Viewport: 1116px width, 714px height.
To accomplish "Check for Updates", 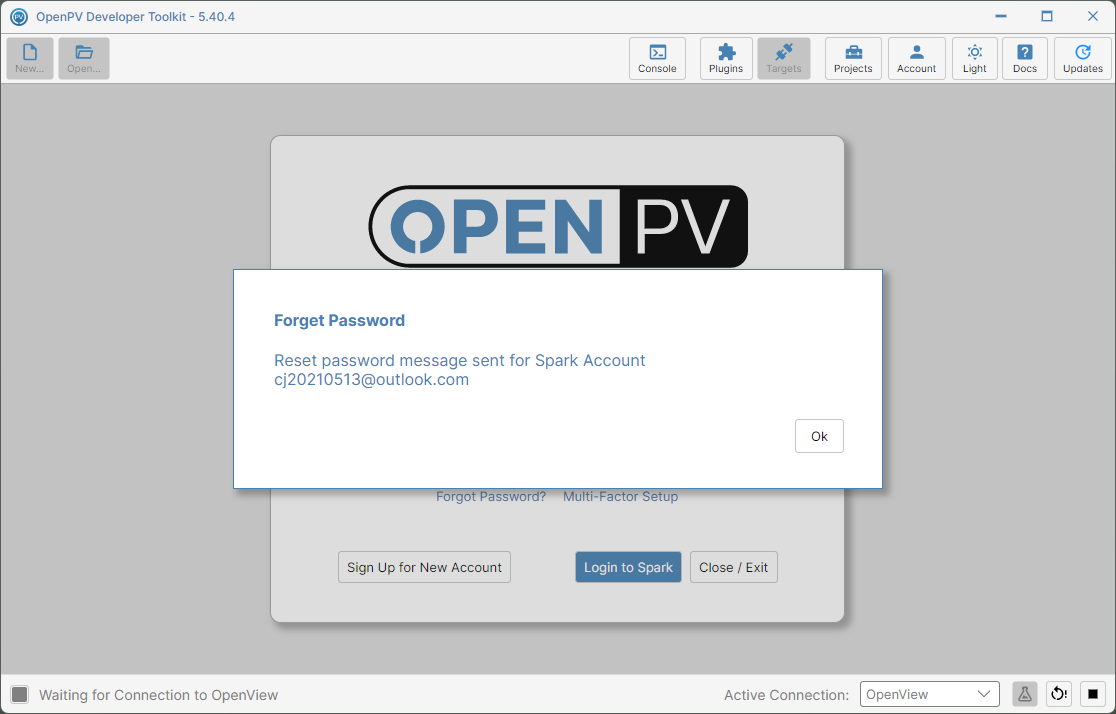I will 1083,58.
